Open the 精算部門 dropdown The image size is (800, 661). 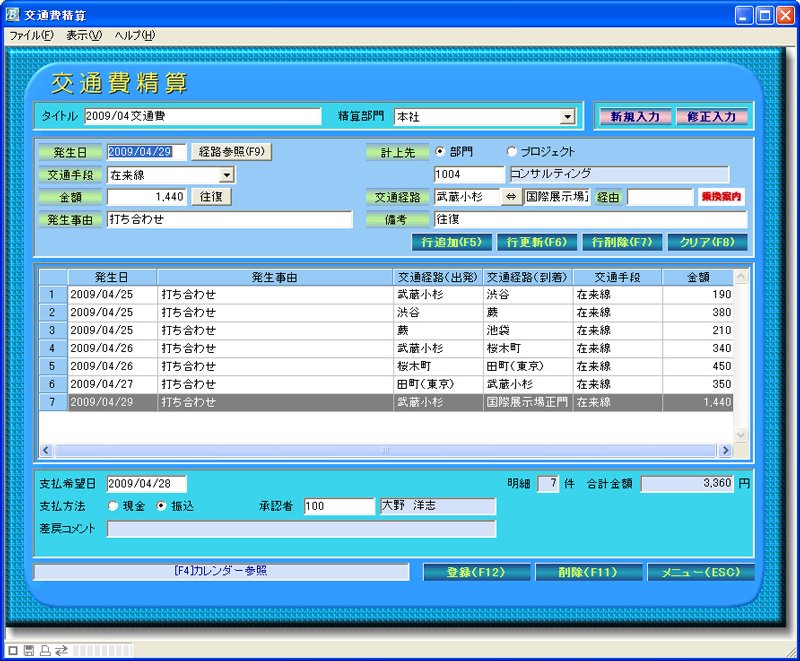click(x=567, y=117)
